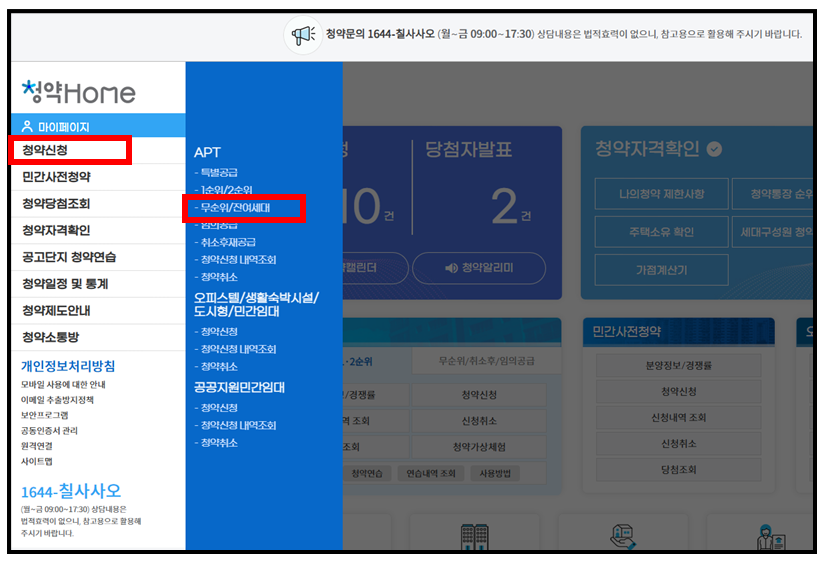This screenshot has height=561, width=833.
Task: Click the hand holding house icon at bottom
Action: (623, 537)
